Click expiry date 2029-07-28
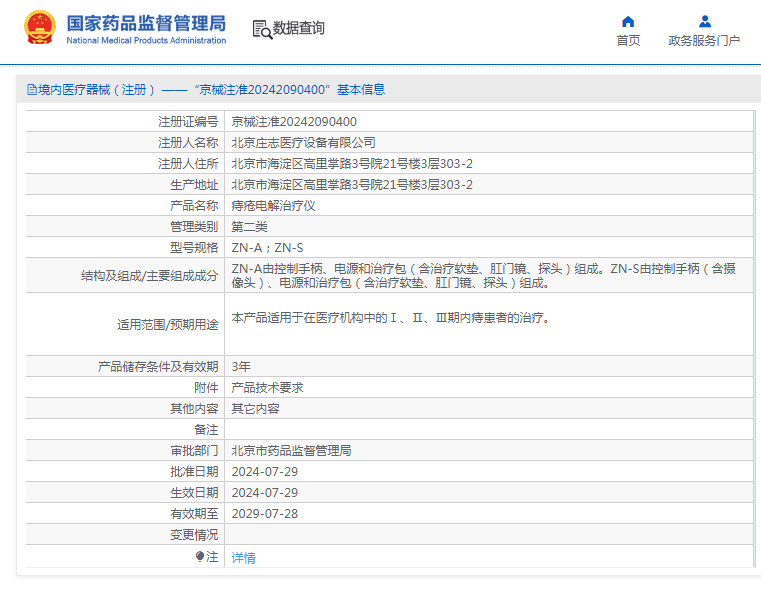 [265, 513]
